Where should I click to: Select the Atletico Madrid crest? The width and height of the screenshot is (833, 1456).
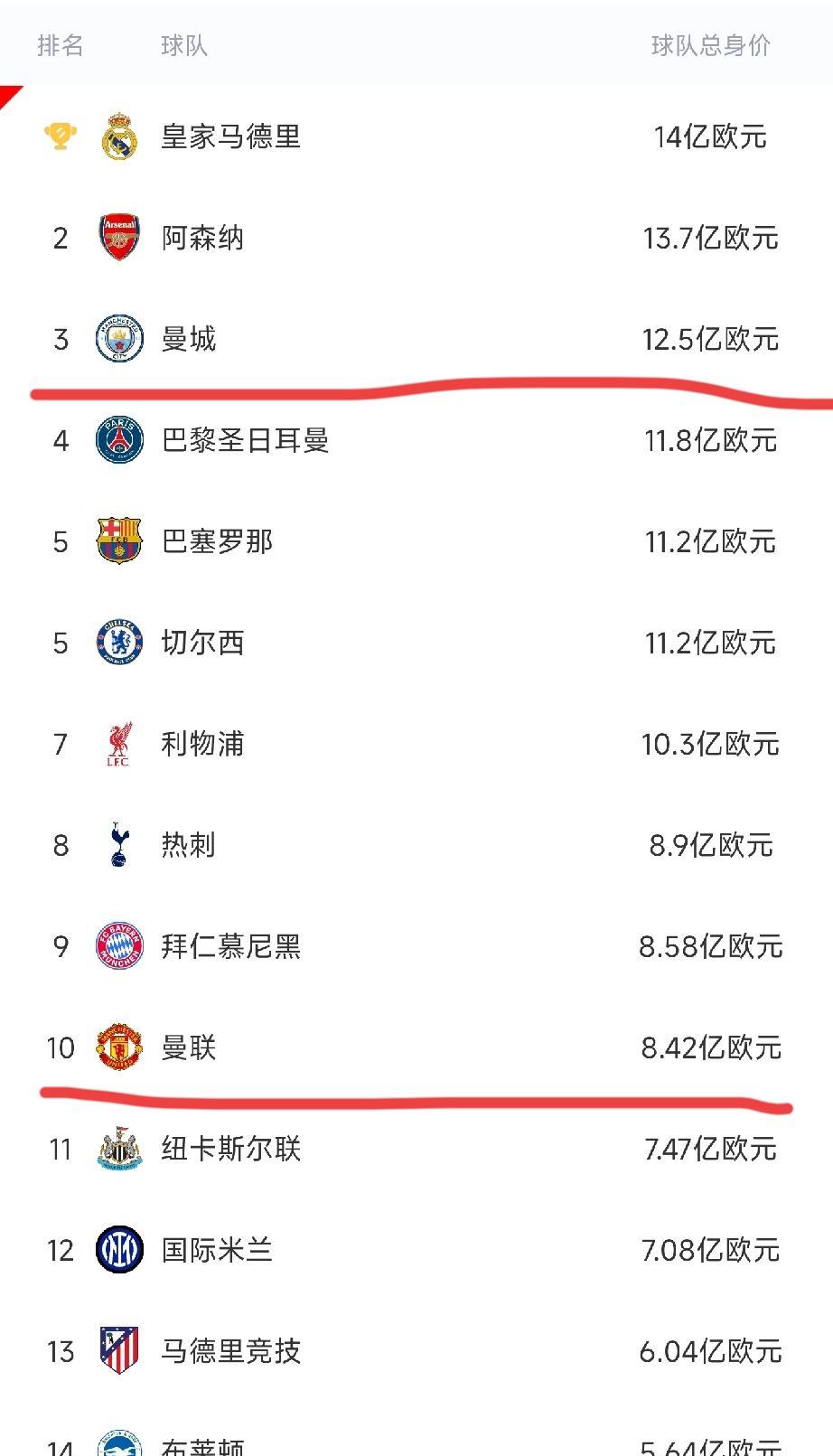coord(119,1351)
